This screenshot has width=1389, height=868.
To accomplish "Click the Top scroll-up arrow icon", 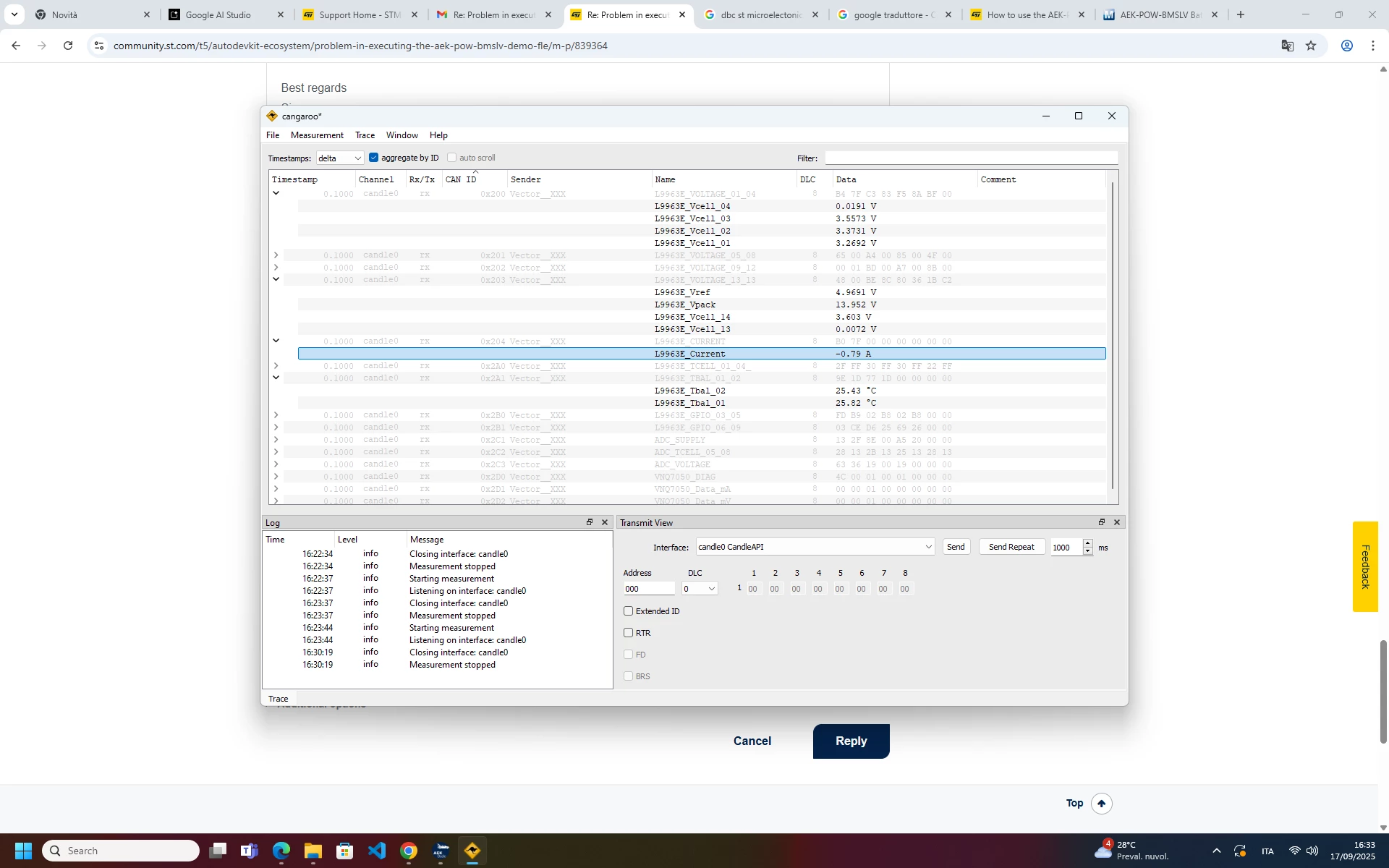I will pos(1102,804).
